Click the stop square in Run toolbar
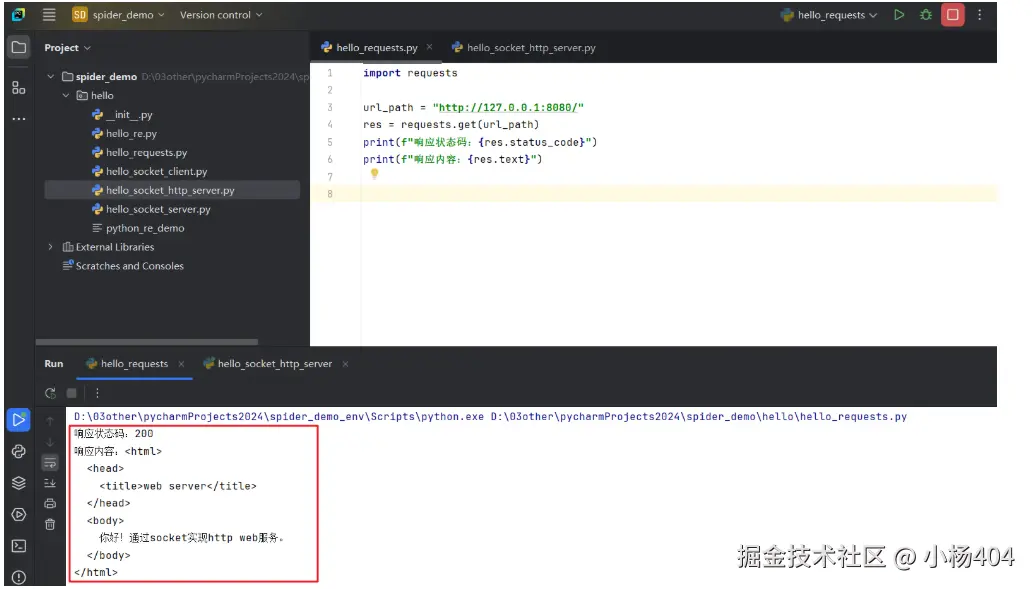This screenshot has height=589, width=1033. [72, 393]
